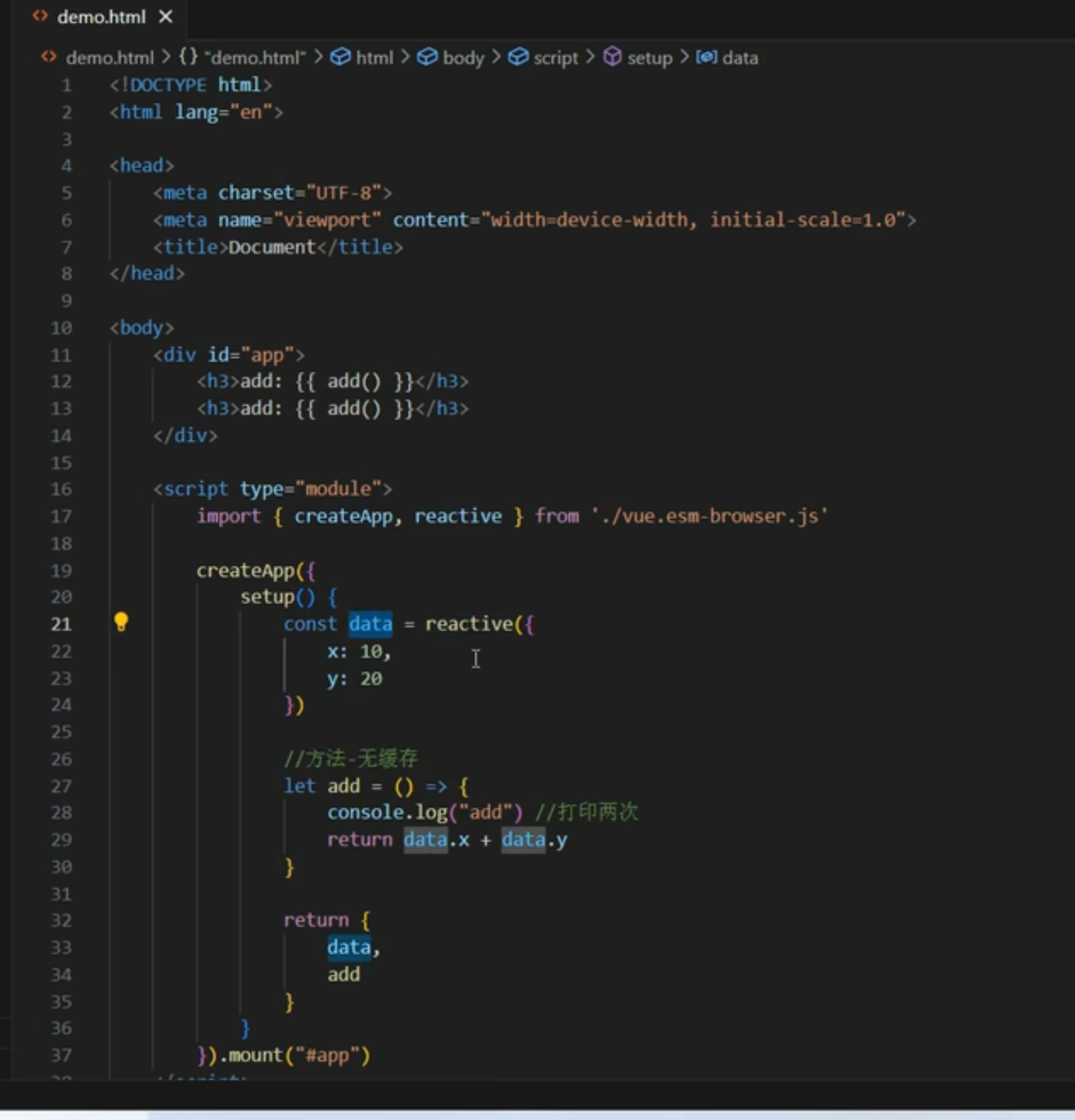Open the script breadcrumb segment
The image size is (1075, 1120).
click(x=556, y=58)
